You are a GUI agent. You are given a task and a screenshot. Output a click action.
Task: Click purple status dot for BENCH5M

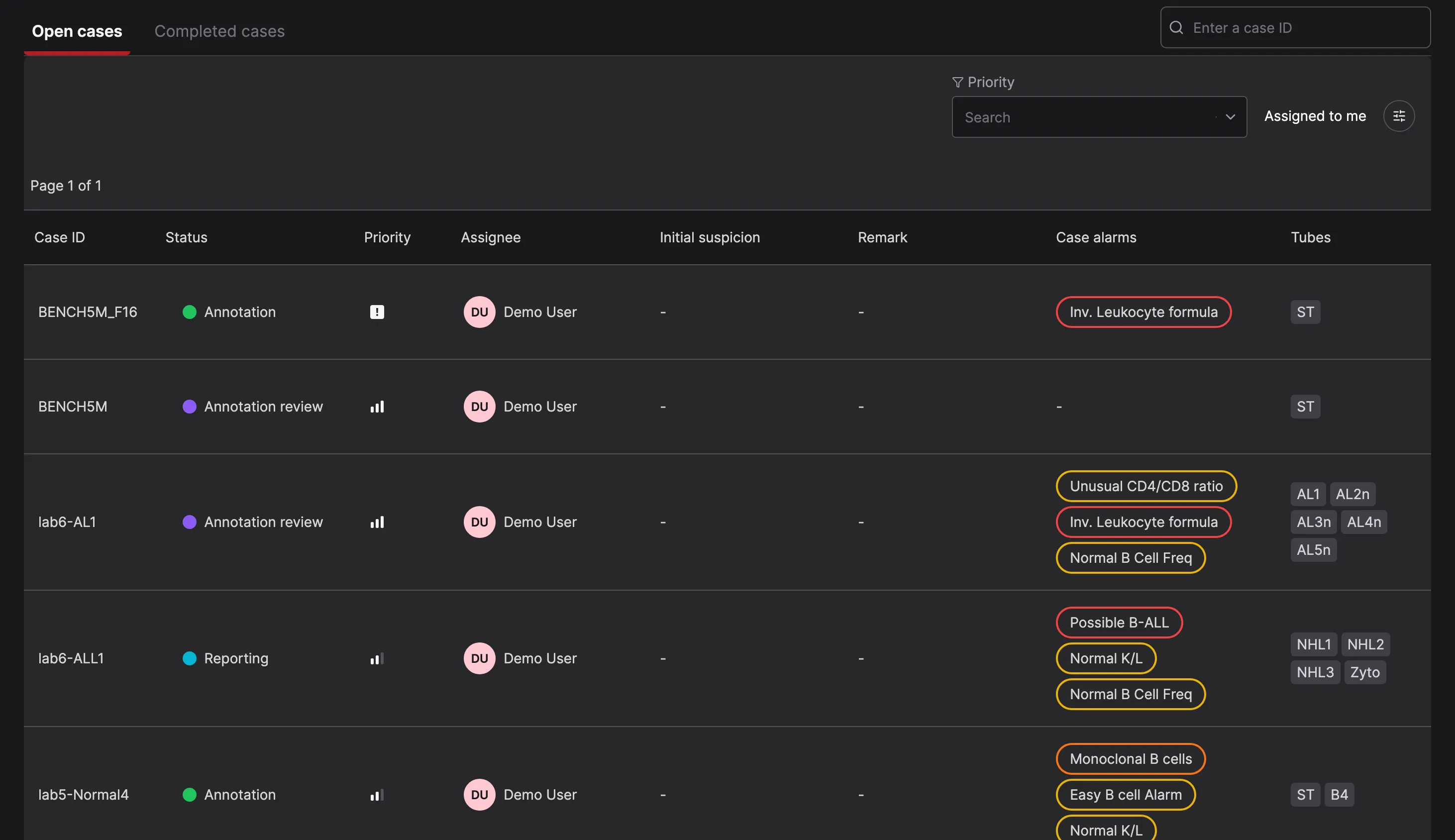tap(189, 407)
